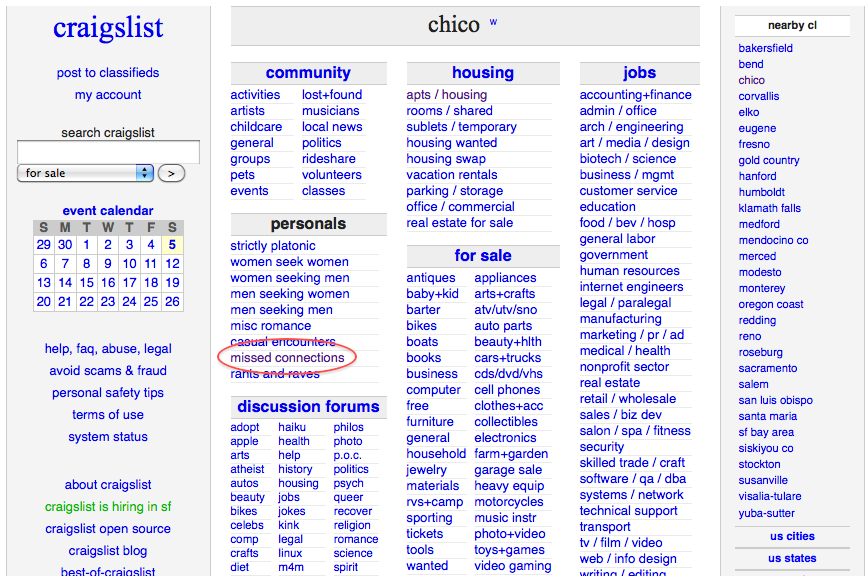Open accounting+finance jobs link
868x576 pixels.
pyautogui.click(x=636, y=95)
